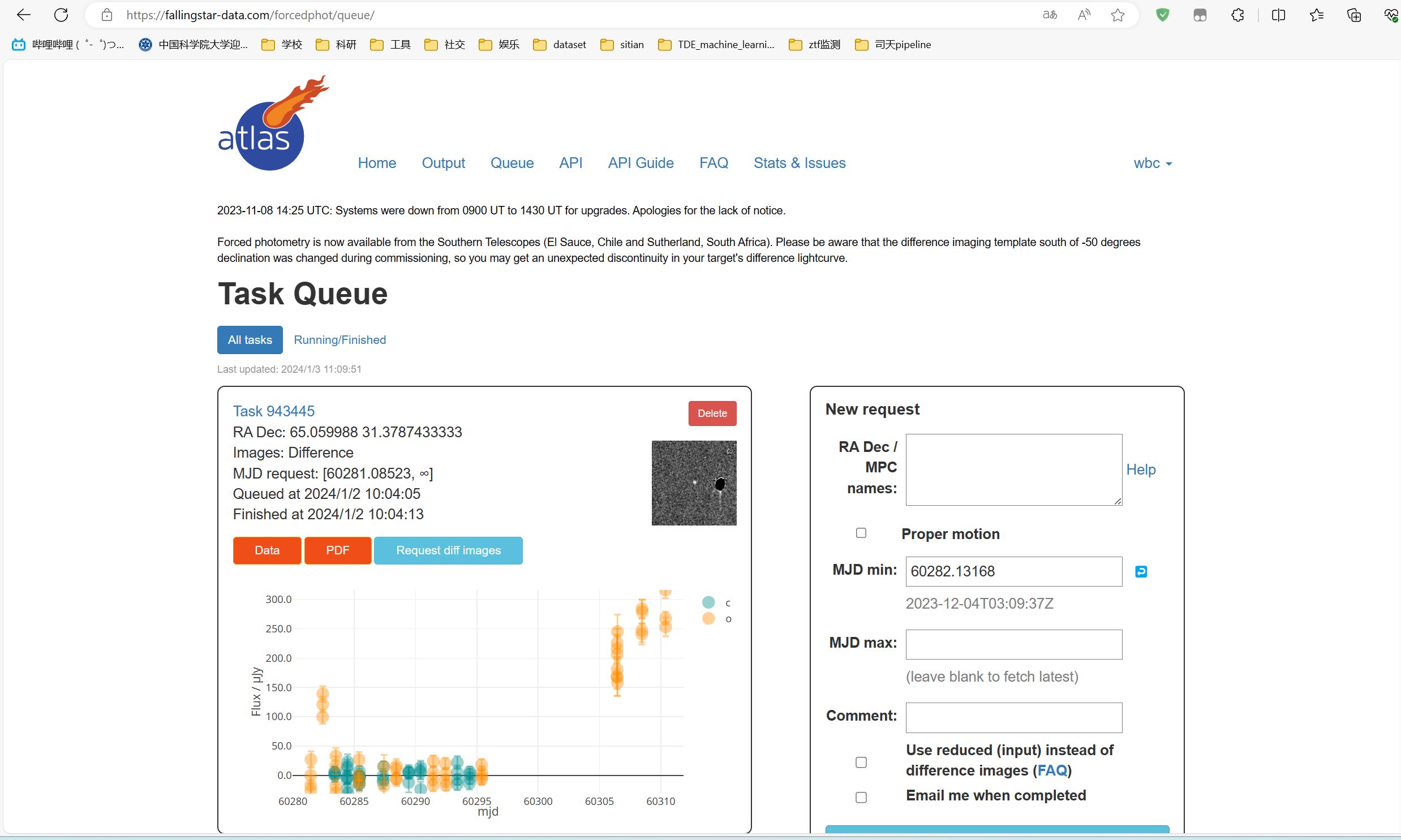Open the 司天pipeline bookmark folder
1401x840 pixels.
pyautogui.click(x=893, y=44)
